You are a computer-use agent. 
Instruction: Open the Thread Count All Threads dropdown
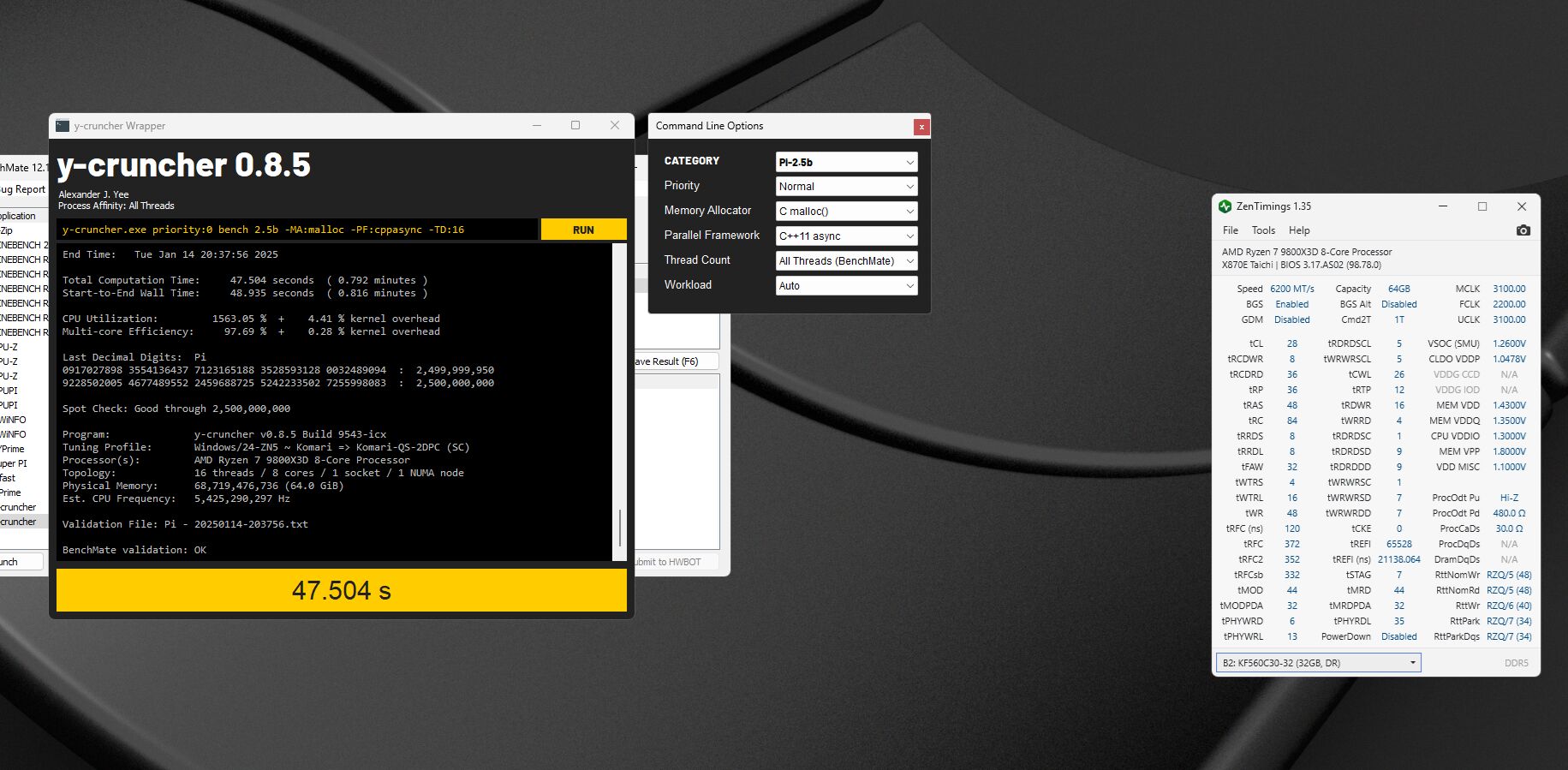tap(846, 260)
